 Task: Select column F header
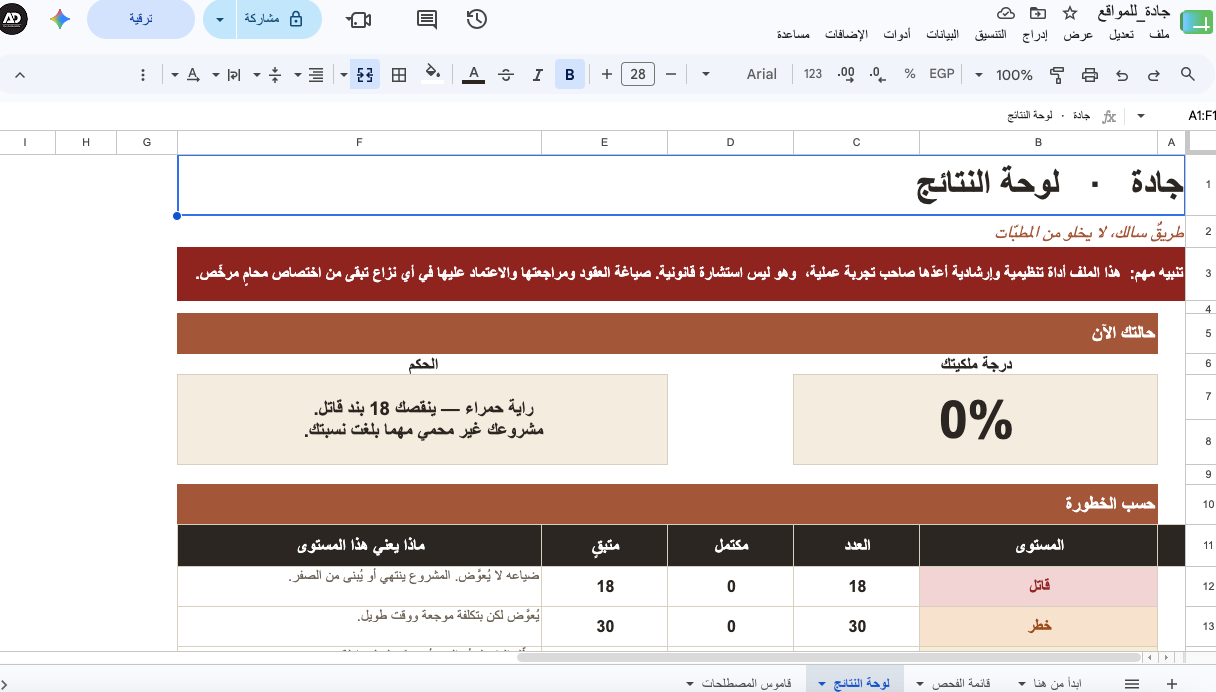pos(359,142)
